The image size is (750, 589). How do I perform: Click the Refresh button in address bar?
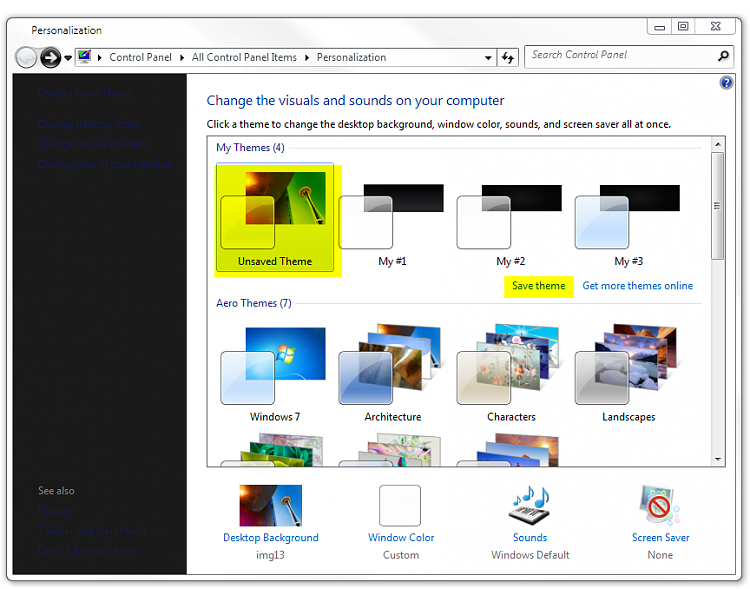[x=508, y=58]
